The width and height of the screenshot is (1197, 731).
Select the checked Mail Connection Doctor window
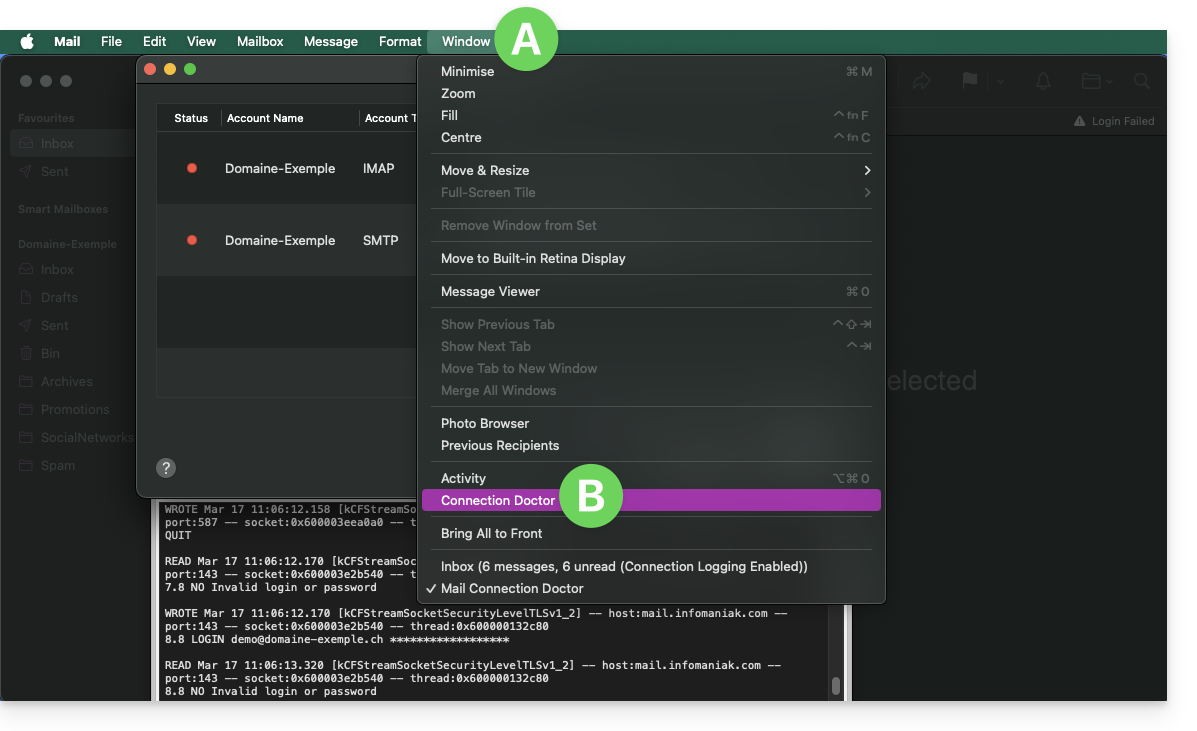pos(511,588)
